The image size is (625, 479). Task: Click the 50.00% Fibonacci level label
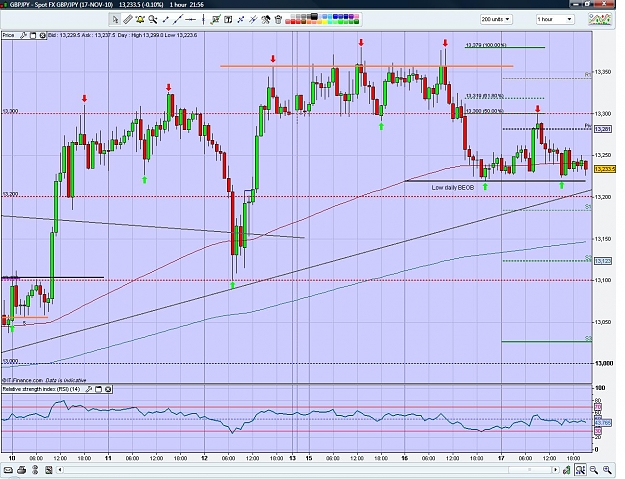tap(484, 111)
